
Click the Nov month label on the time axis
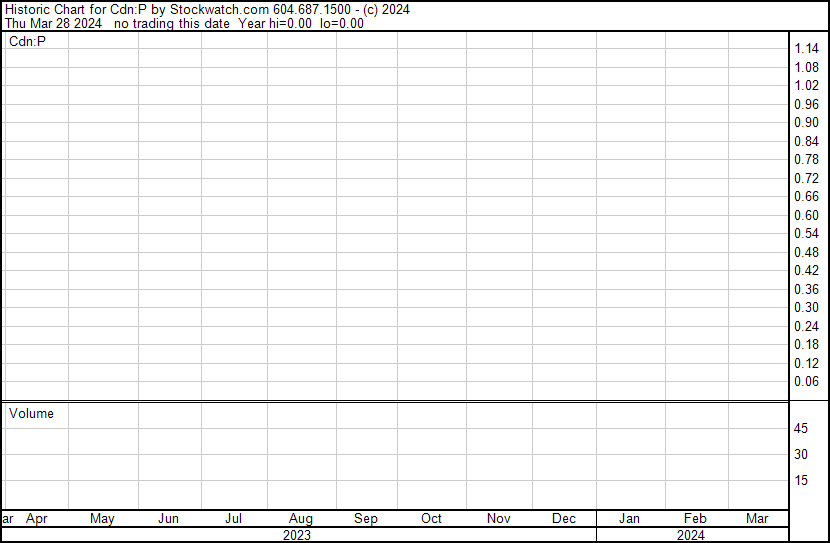tap(499, 519)
